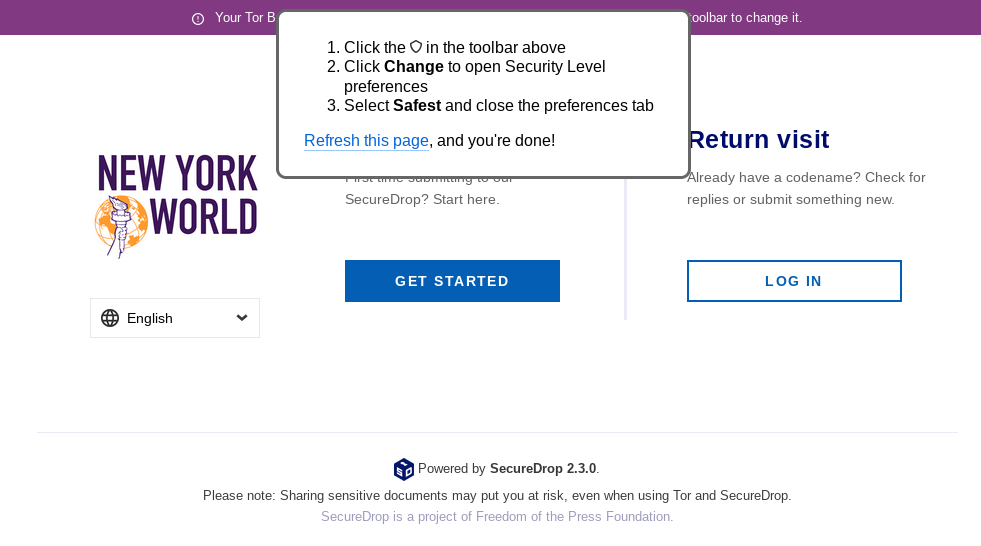Expand the language chevron arrow
The width and height of the screenshot is (981, 546).
coord(242,318)
